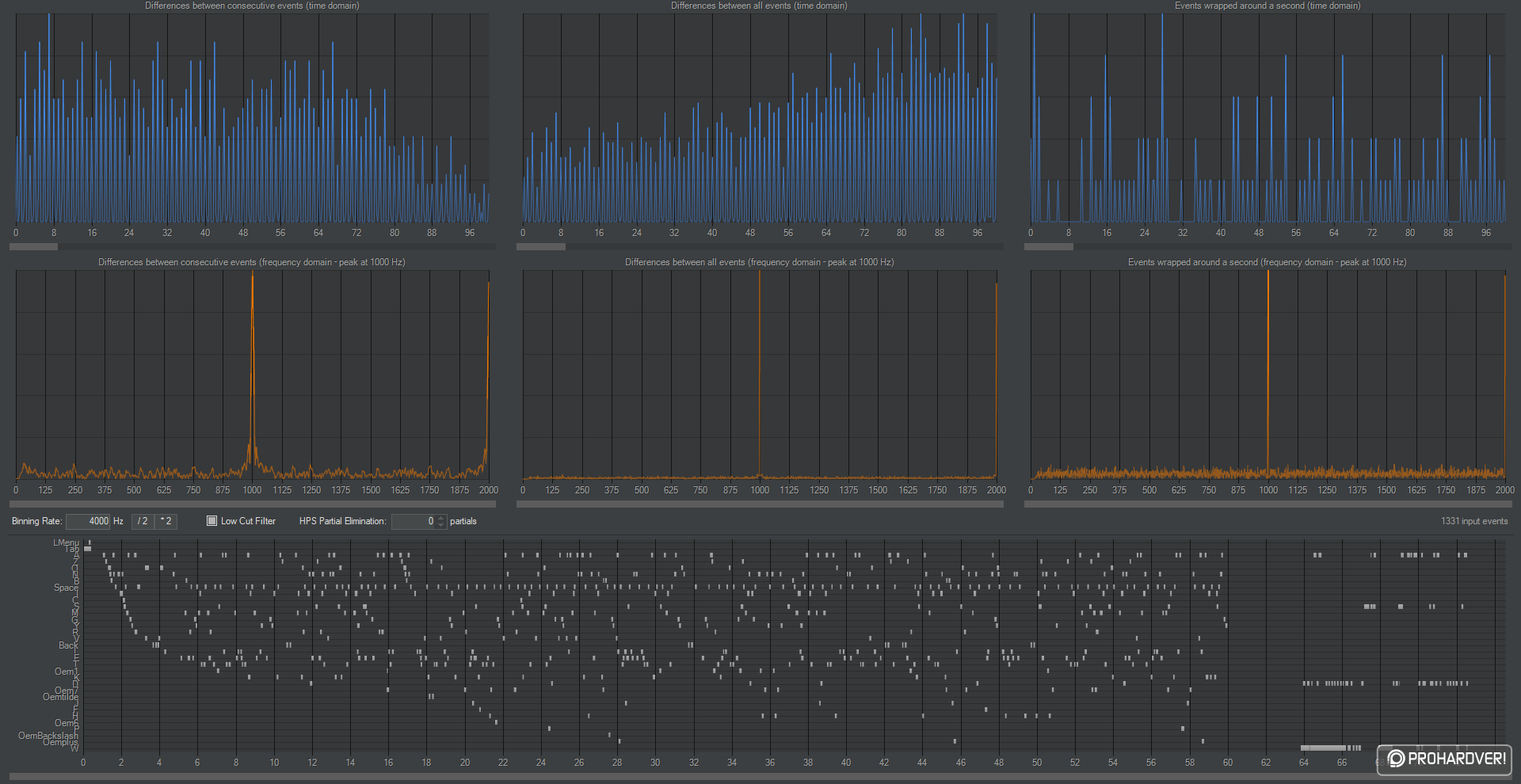Click the '1331 input events' status text
This screenshot has height=784, width=1521.
(x=1474, y=521)
